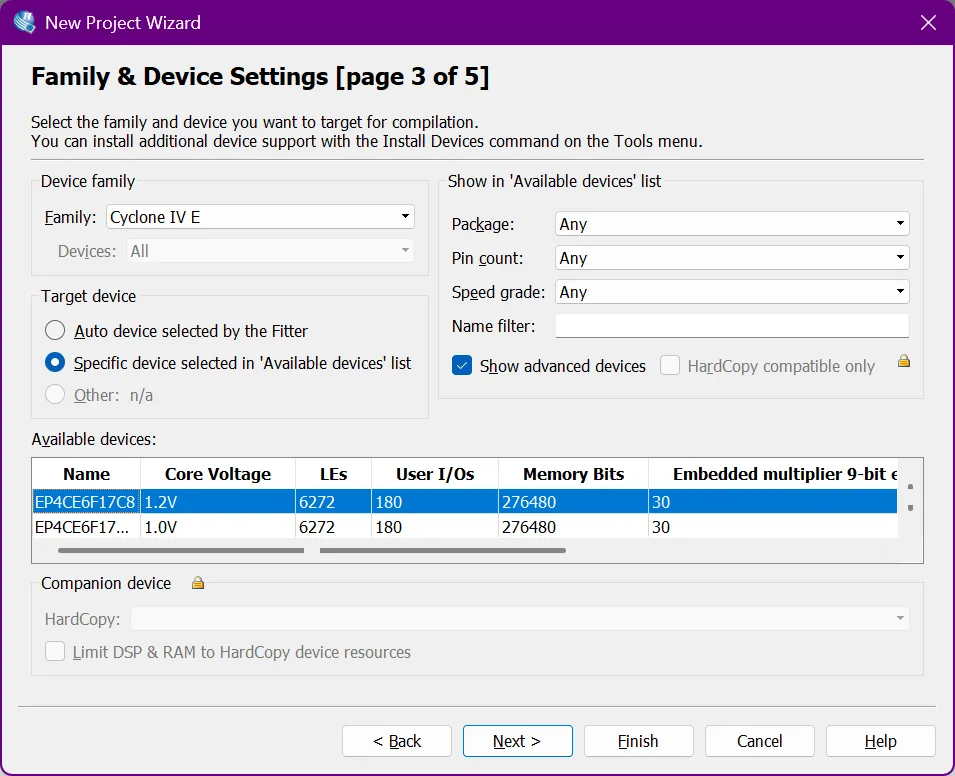Image resolution: width=955 pixels, height=776 pixels.
Task: Sort devices by User I/Os column header
Action: pyautogui.click(x=435, y=474)
